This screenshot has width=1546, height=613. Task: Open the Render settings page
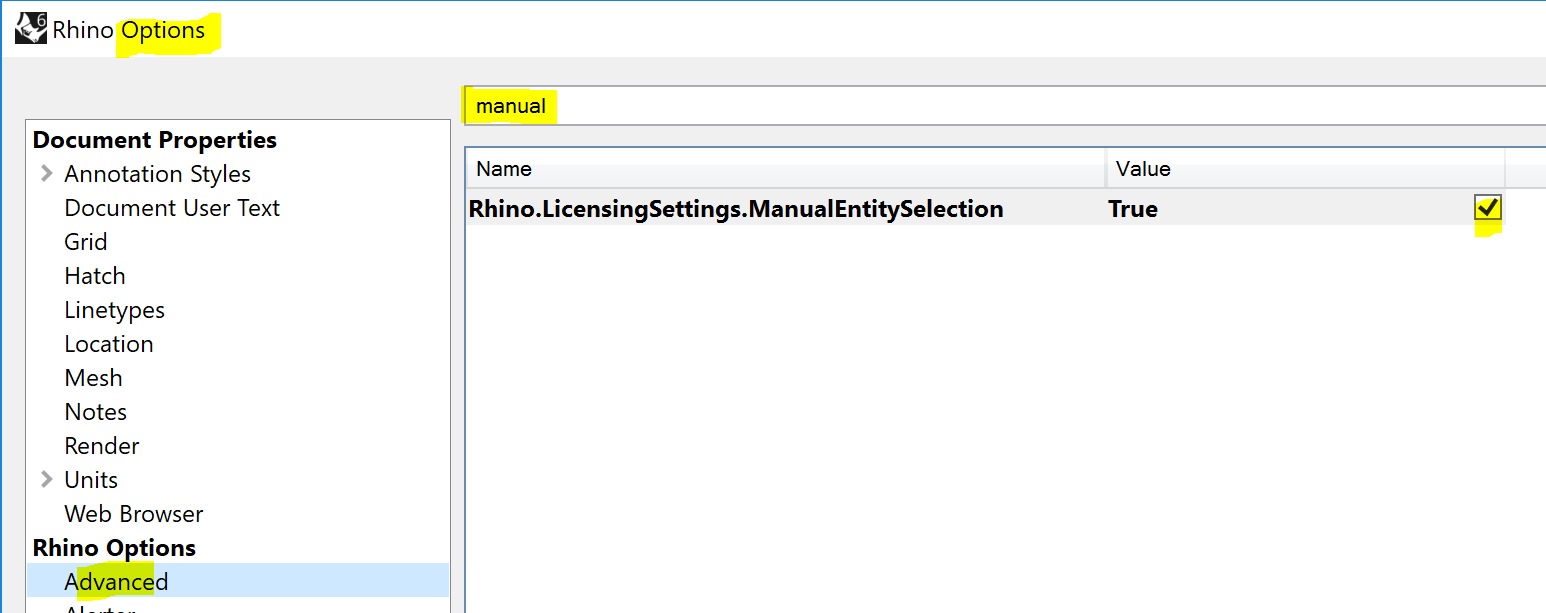[102, 446]
